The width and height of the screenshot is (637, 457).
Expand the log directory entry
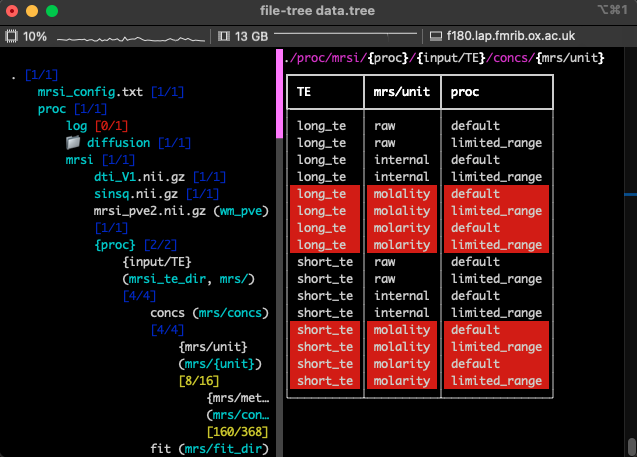click(76, 126)
